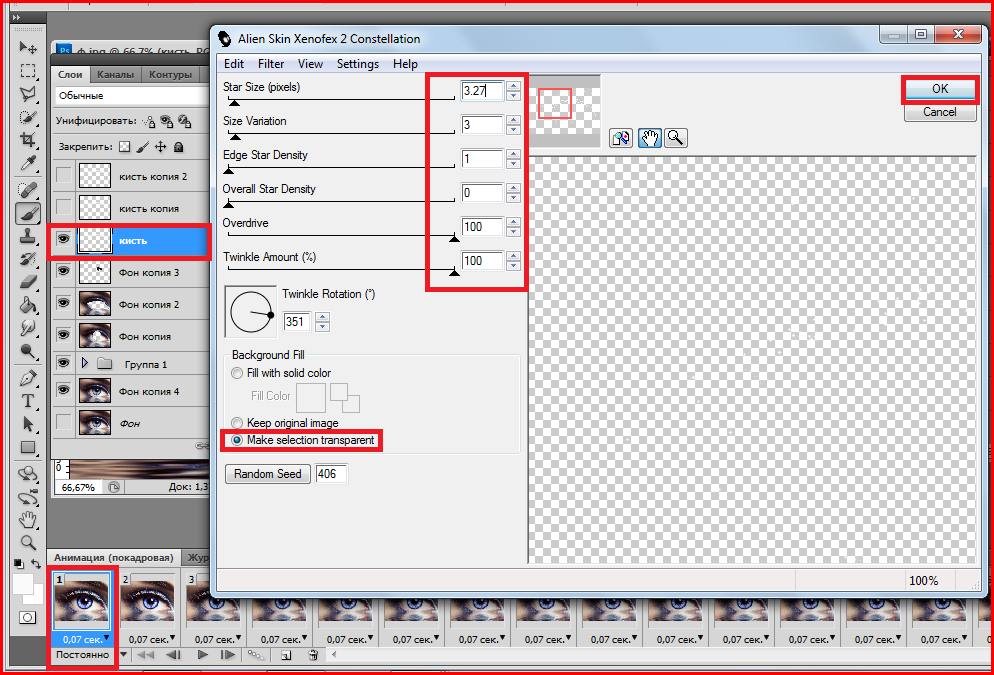
Task: Open blend mode dropdown 'Обычные'
Action: 132,96
